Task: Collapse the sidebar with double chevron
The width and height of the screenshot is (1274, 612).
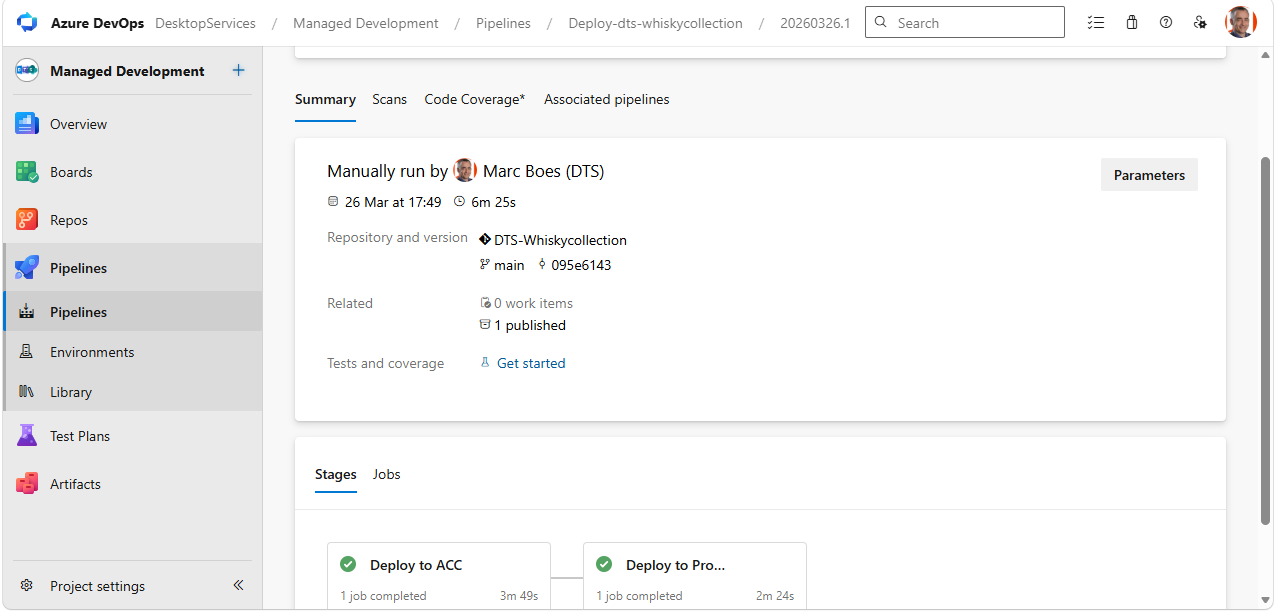Action: pos(238,586)
